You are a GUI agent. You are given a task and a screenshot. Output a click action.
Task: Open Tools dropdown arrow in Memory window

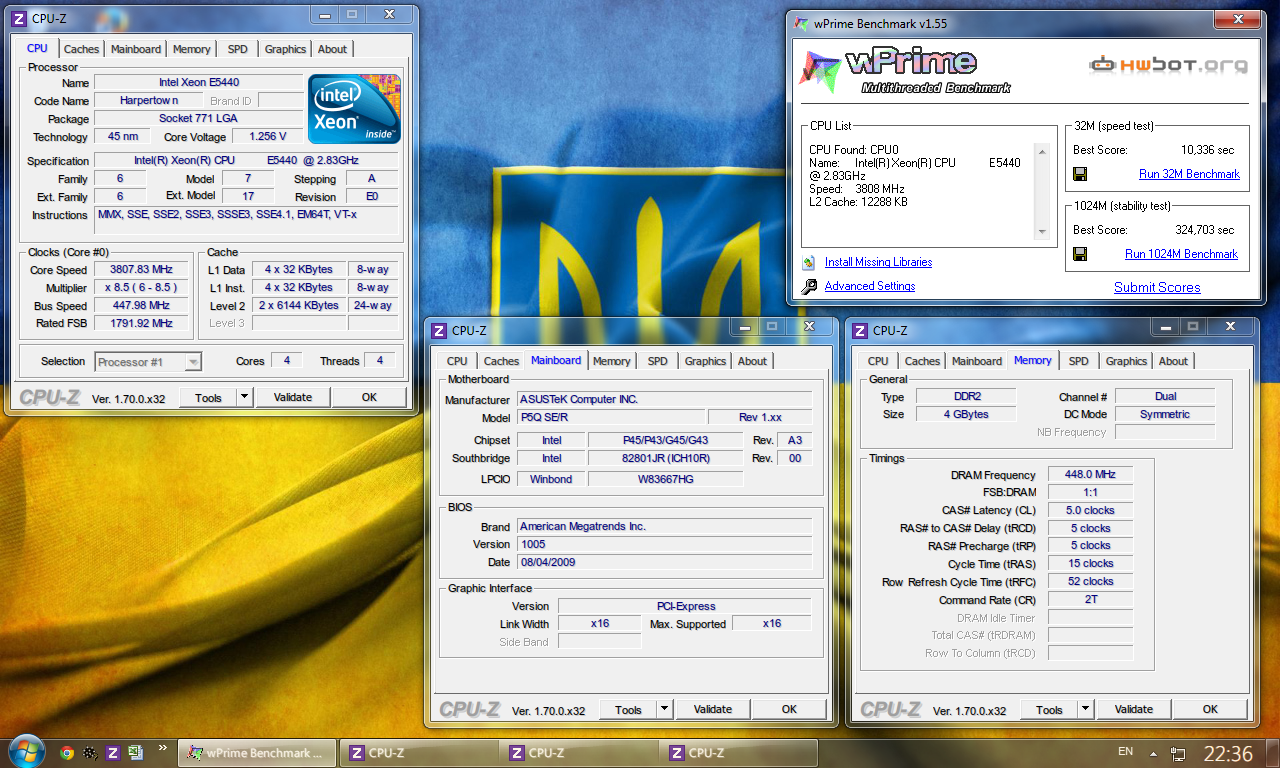pos(1086,709)
